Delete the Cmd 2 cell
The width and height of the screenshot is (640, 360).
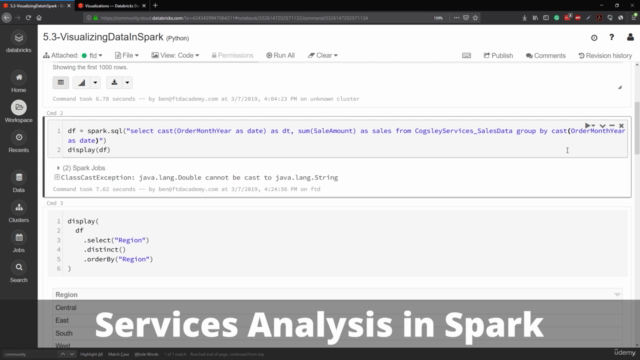(x=621, y=126)
